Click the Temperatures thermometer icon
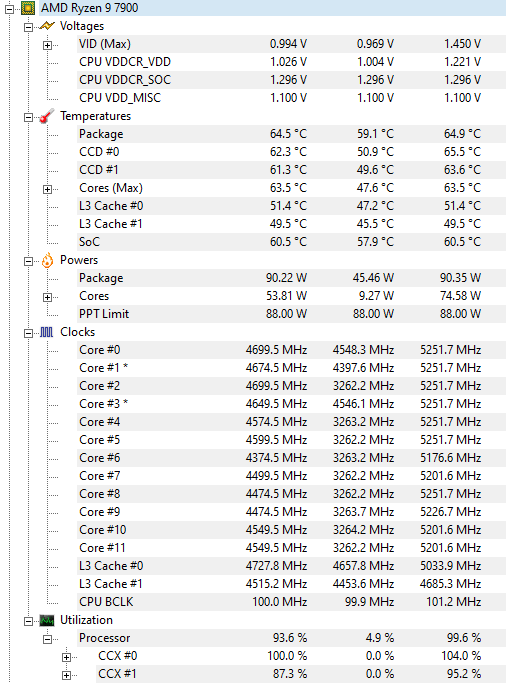The height and width of the screenshot is (683, 506). pyautogui.click(x=47, y=116)
